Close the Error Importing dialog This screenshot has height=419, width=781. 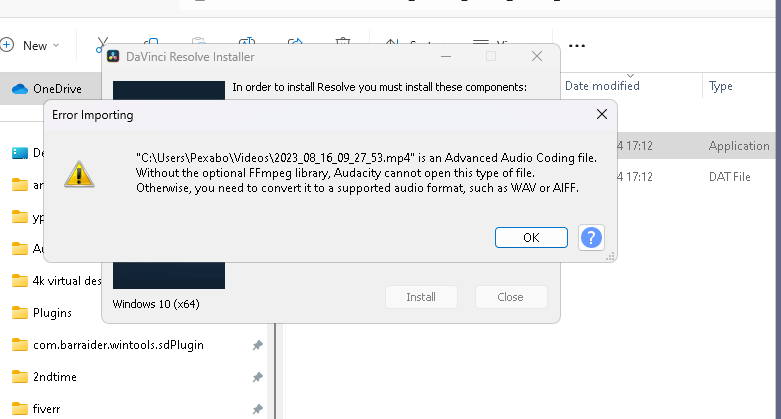click(x=602, y=114)
